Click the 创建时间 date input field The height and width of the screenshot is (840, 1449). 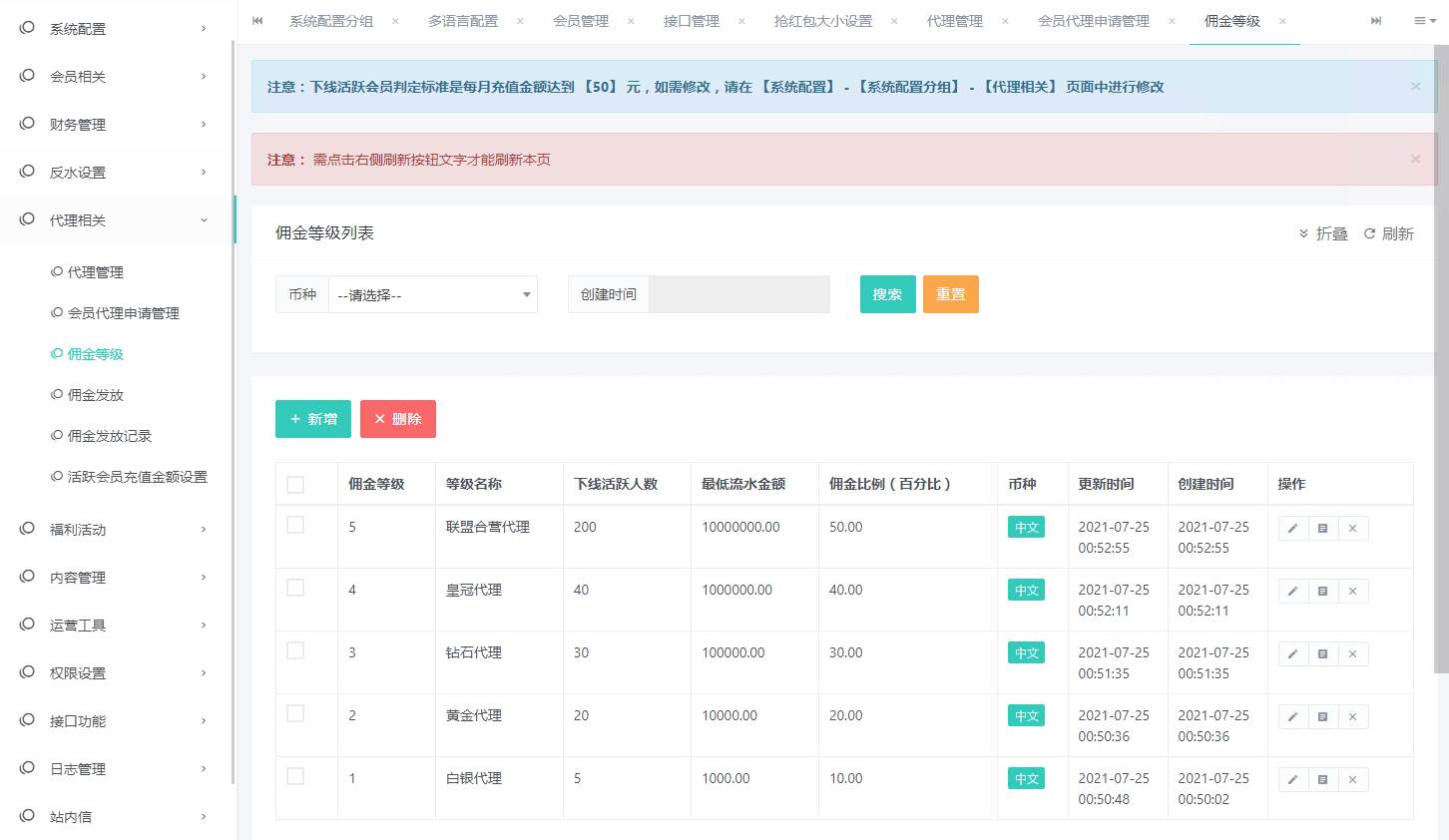point(738,295)
